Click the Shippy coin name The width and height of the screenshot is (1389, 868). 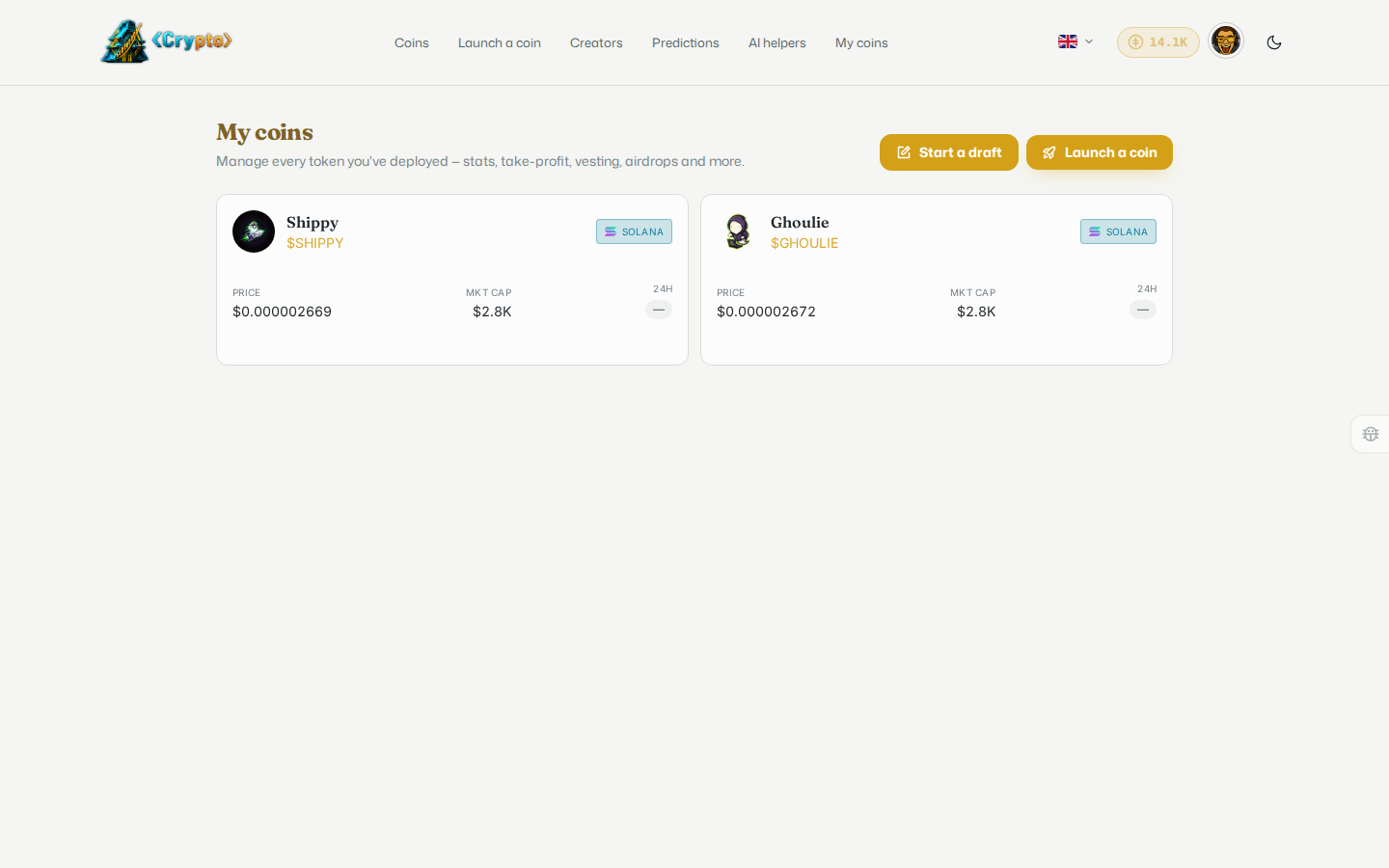click(313, 222)
